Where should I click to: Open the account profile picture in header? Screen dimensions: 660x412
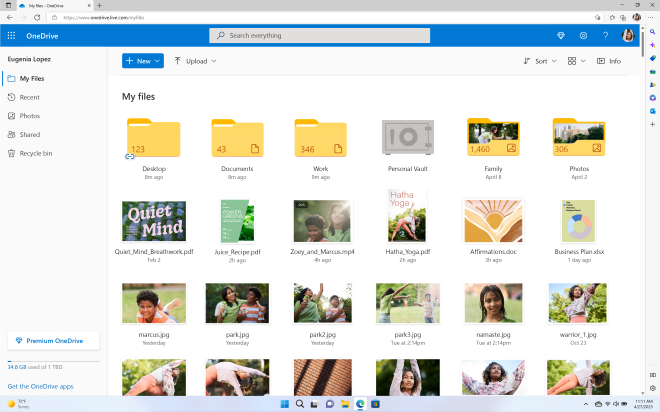pos(628,36)
